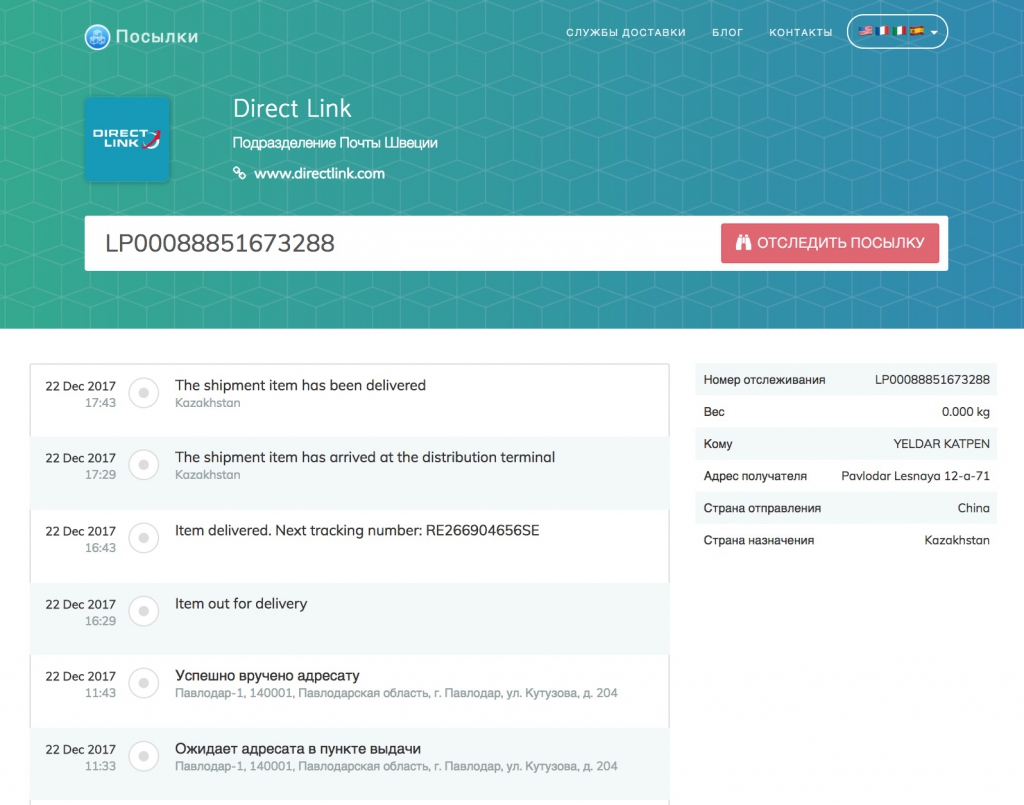Click the 22 Dec 2017 11:33 timestamp

tap(80, 757)
